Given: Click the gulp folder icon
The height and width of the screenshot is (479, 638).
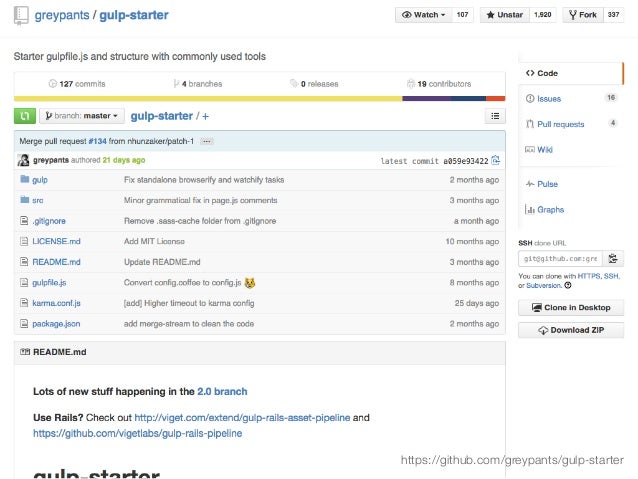Looking at the screenshot, I should point(24,179).
